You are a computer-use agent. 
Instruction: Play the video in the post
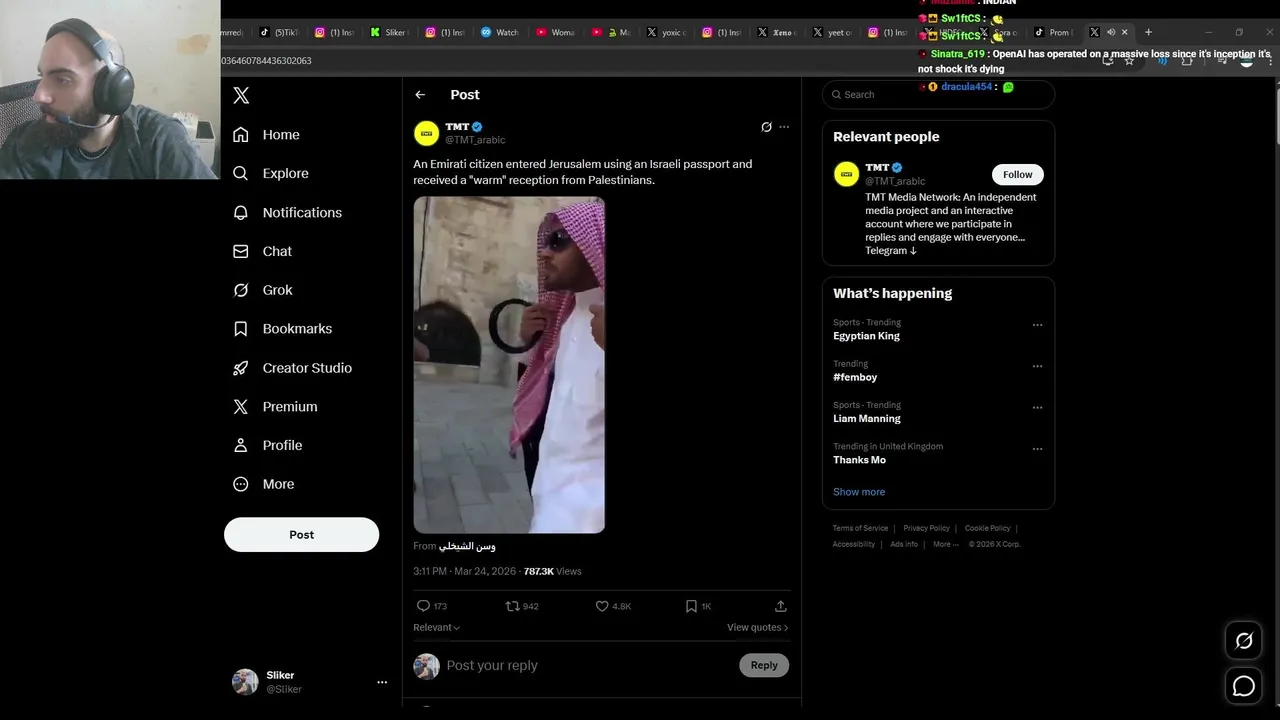click(x=509, y=365)
